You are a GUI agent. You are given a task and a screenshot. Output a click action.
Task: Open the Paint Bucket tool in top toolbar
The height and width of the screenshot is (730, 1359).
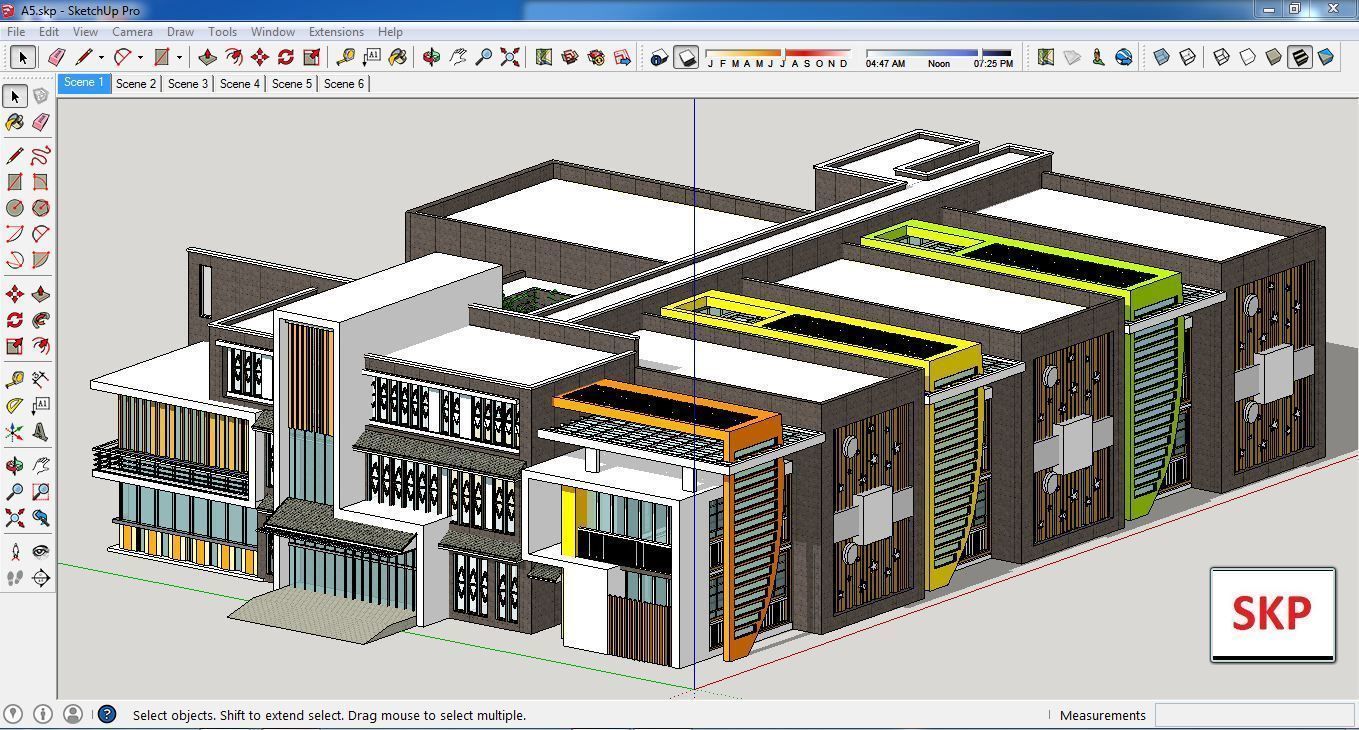point(397,57)
